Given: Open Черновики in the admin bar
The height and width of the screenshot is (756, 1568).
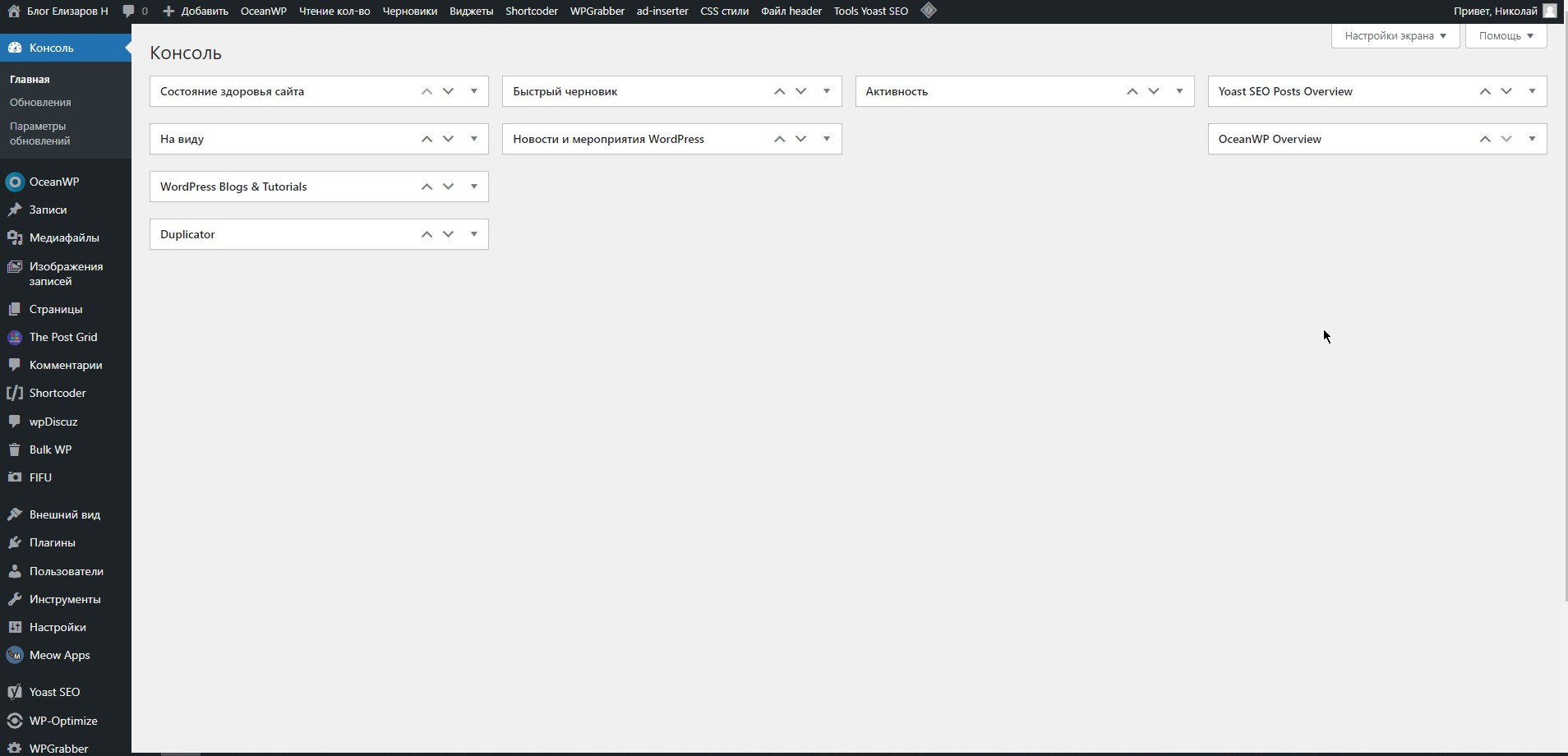Looking at the screenshot, I should [x=409, y=12].
